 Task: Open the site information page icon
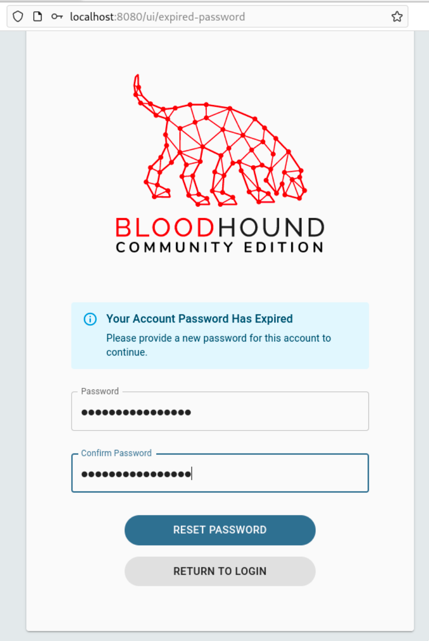coord(38,17)
